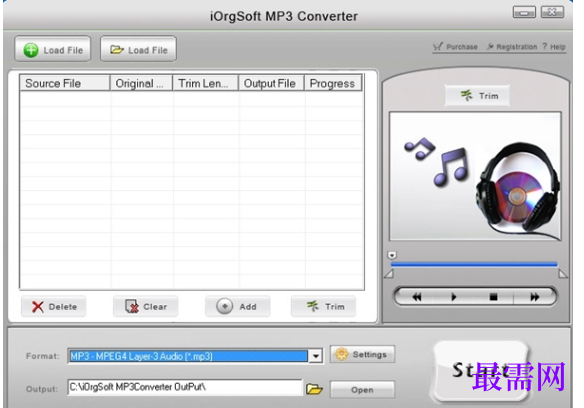584x408 pixels.
Task: Click the Trim button below file list
Action: pyautogui.click(x=323, y=307)
